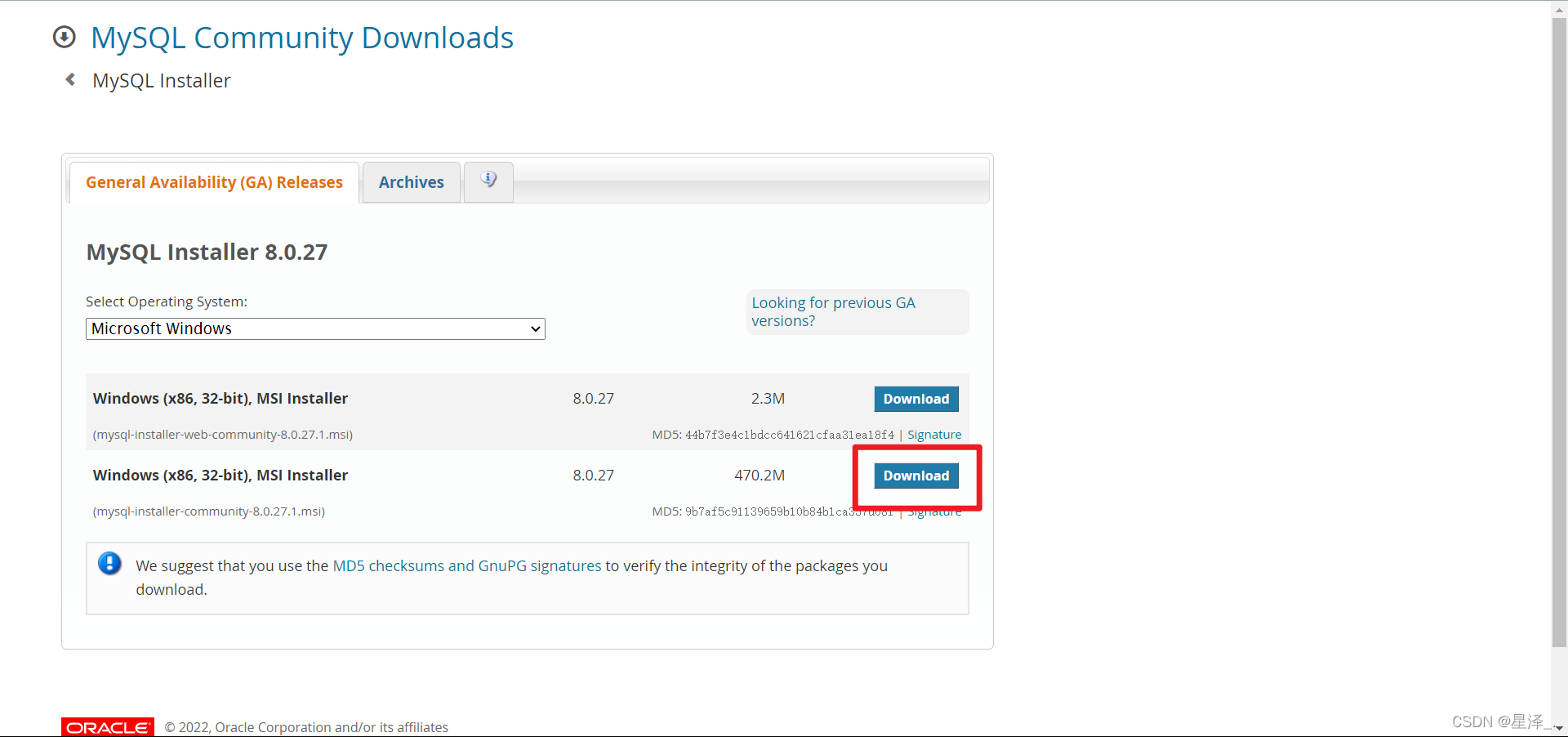Click the Oracle logo in footer
The height and width of the screenshot is (737, 1568).
108,727
